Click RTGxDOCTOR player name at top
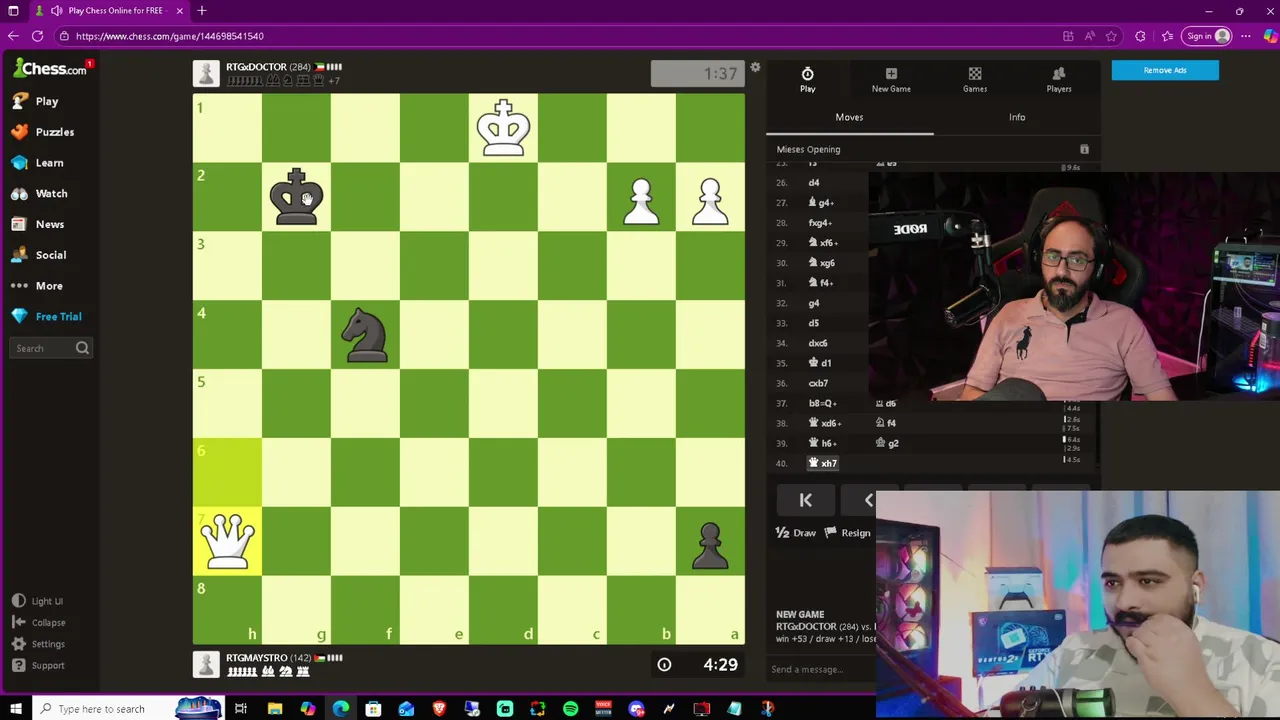 pos(256,67)
